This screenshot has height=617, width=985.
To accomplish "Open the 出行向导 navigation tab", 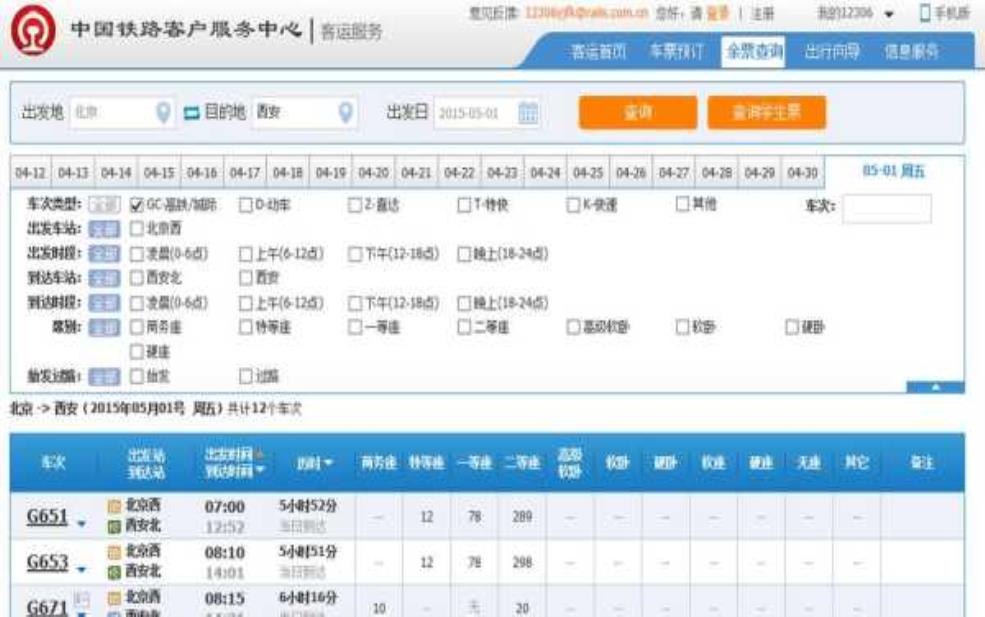I will point(832,52).
